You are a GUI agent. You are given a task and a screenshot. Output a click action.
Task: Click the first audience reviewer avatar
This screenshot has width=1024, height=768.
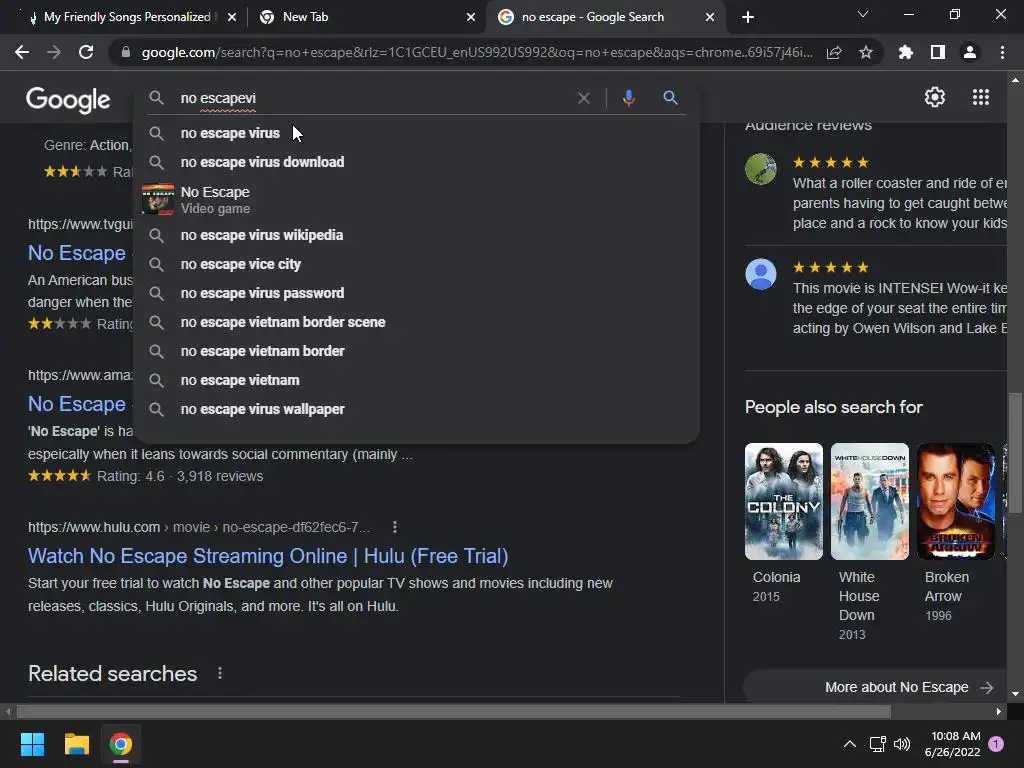click(761, 169)
